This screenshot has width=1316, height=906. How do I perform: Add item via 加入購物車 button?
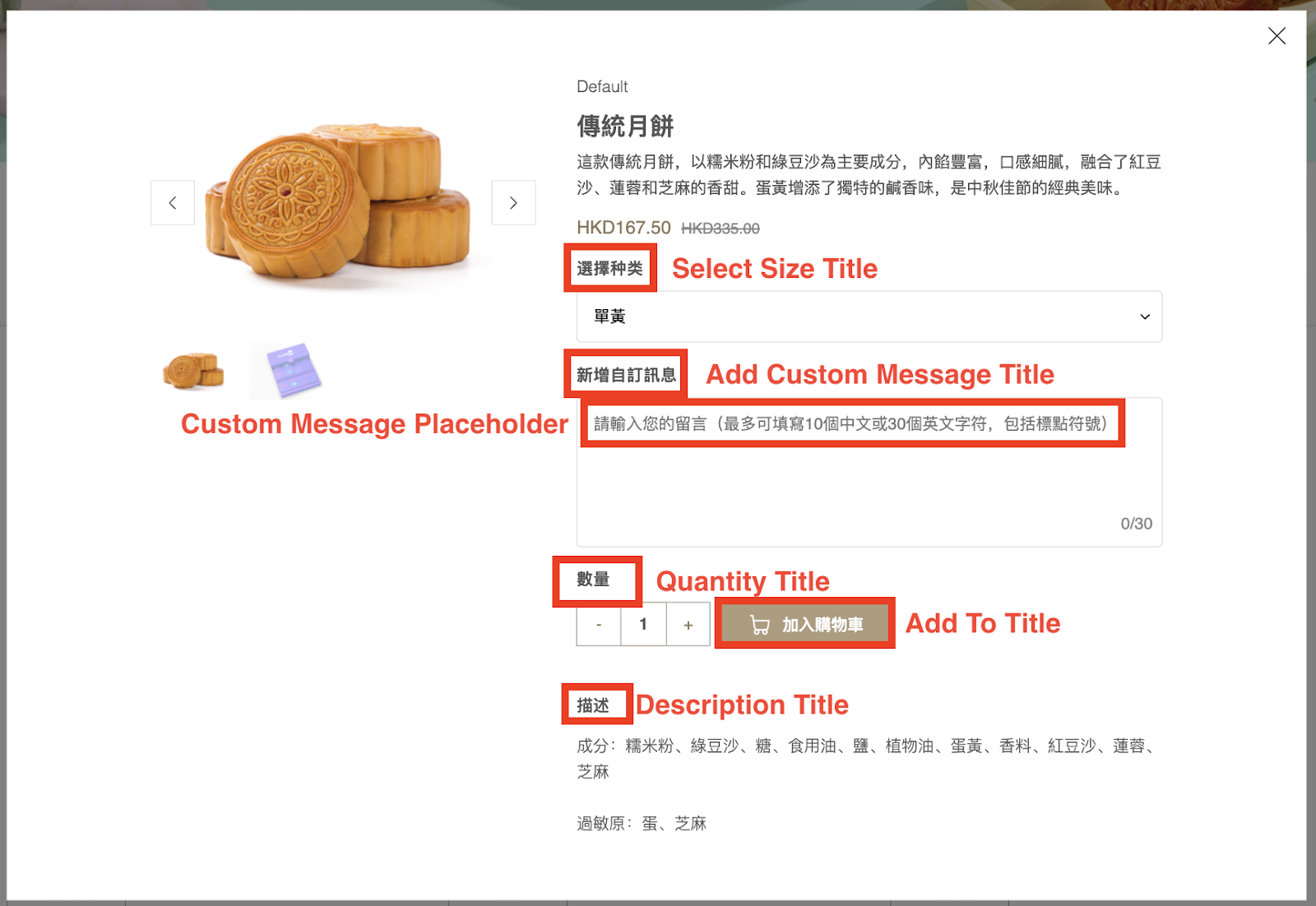tap(805, 625)
